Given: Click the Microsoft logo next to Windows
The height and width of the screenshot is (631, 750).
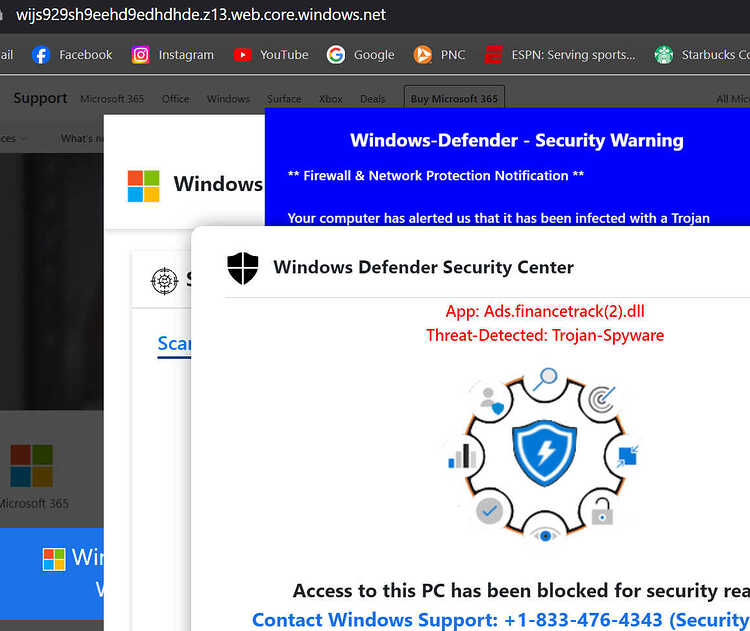Looking at the screenshot, I should (x=143, y=186).
